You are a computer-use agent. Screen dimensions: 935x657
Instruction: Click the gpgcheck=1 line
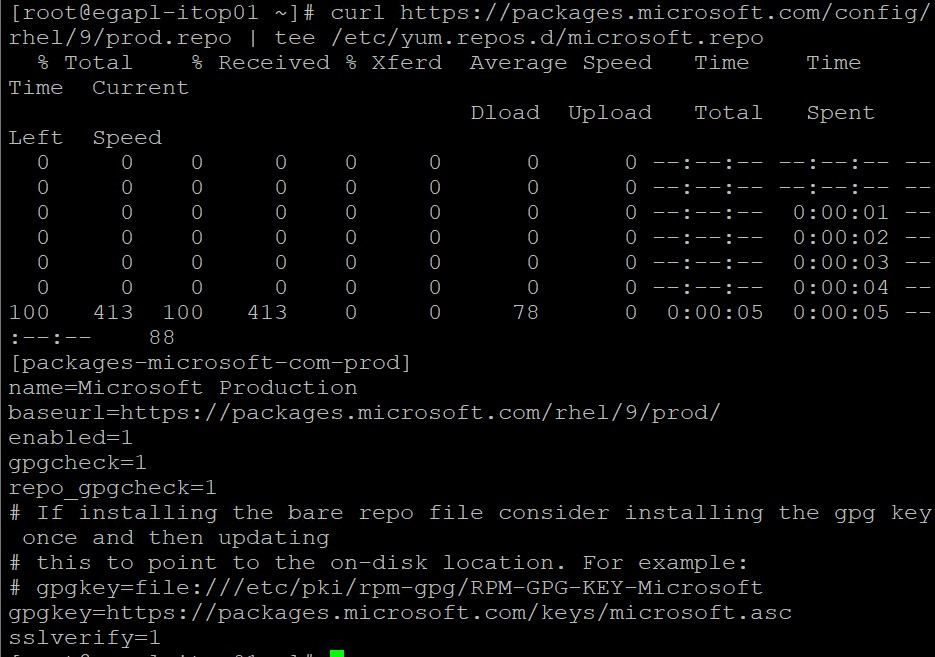click(78, 463)
